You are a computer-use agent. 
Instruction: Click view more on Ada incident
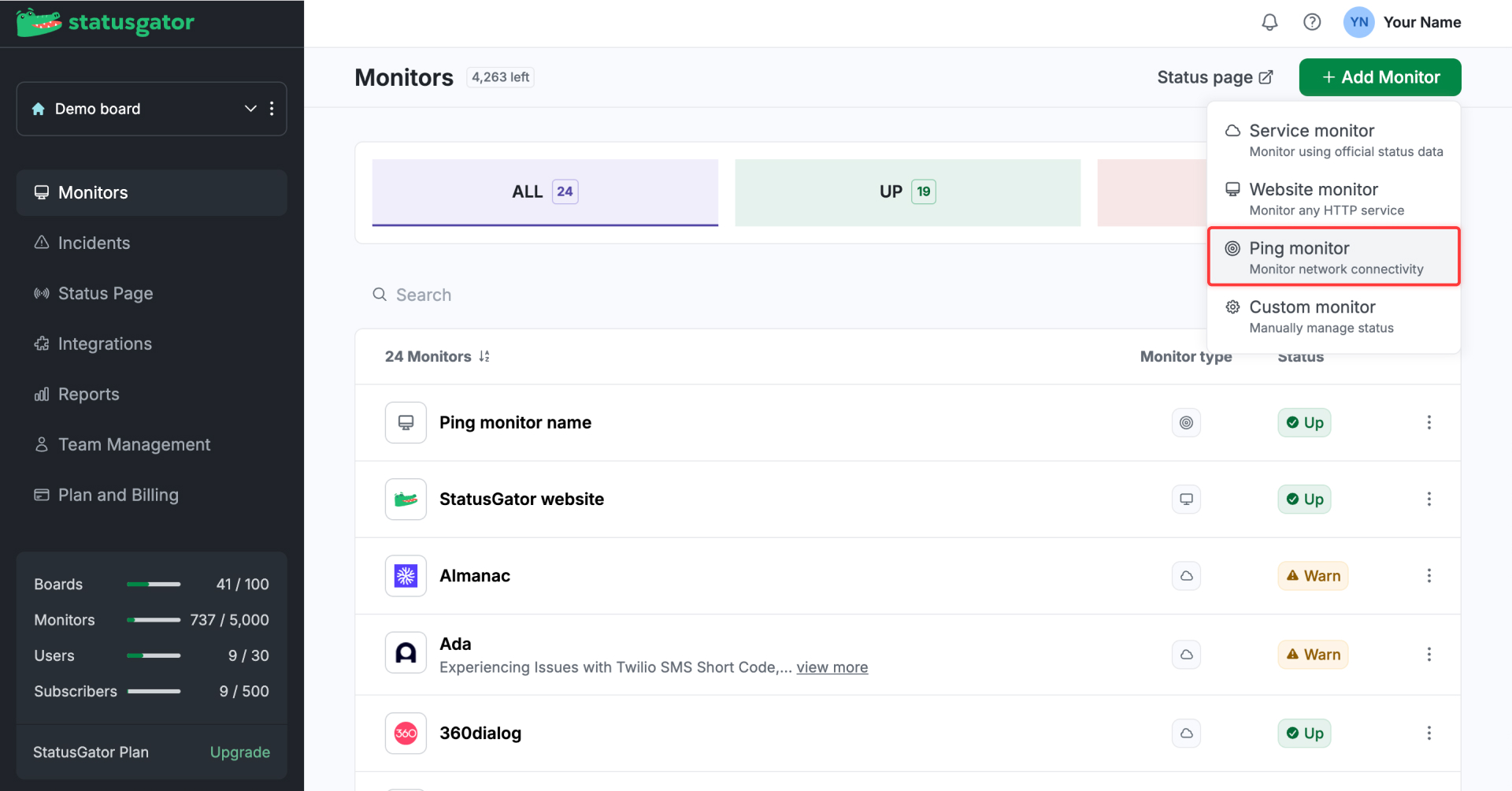tap(832, 667)
